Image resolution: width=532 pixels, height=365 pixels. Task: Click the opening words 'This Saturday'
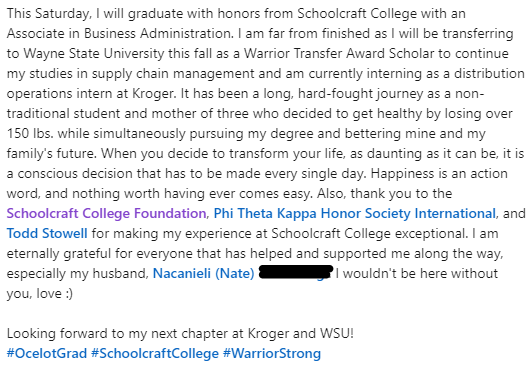tap(49, 14)
